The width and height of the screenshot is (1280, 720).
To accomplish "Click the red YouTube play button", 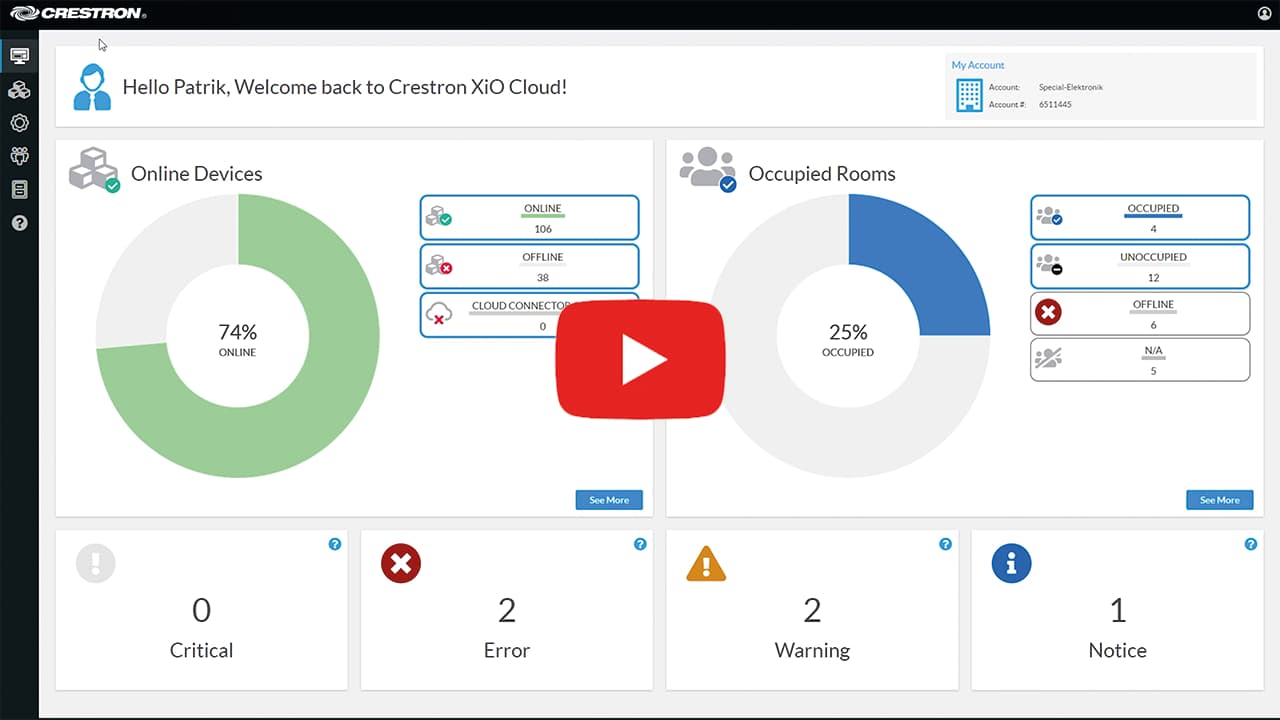I will pyautogui.click(x=640, y=358).
